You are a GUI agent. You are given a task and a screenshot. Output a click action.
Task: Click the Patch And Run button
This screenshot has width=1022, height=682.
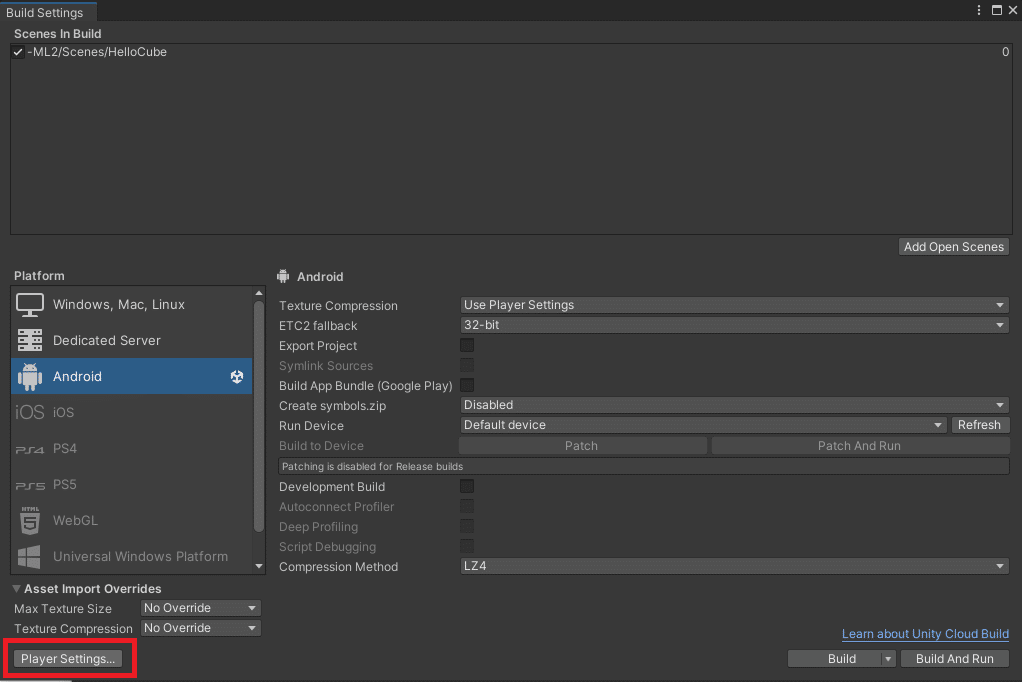[x=860, y=446]
